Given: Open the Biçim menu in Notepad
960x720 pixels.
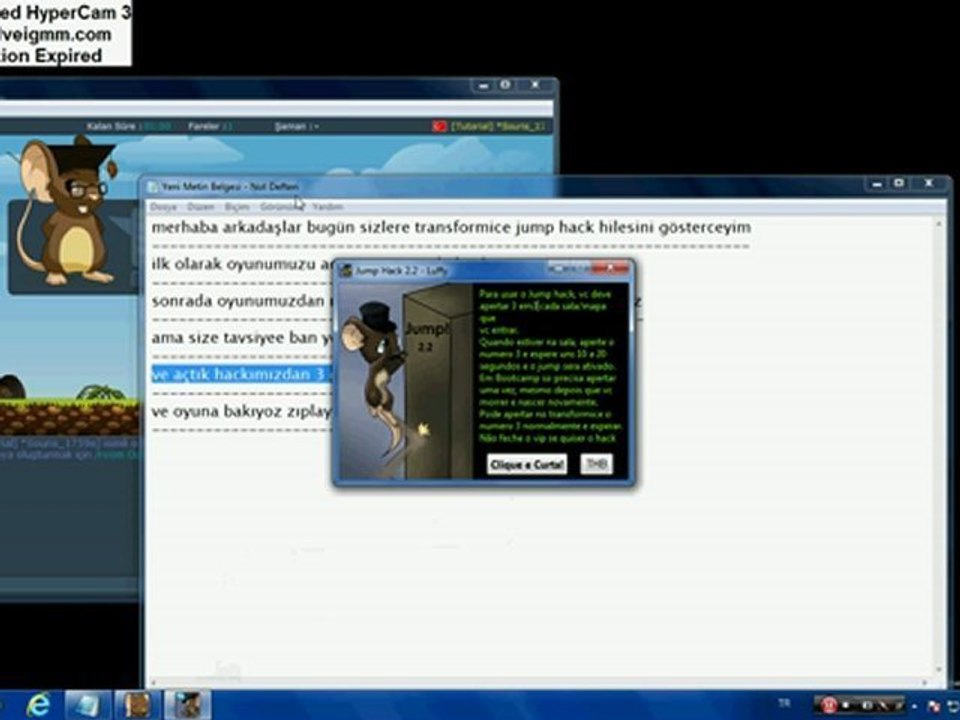Looking at the screenshot, I should click(x=237, y=207).
